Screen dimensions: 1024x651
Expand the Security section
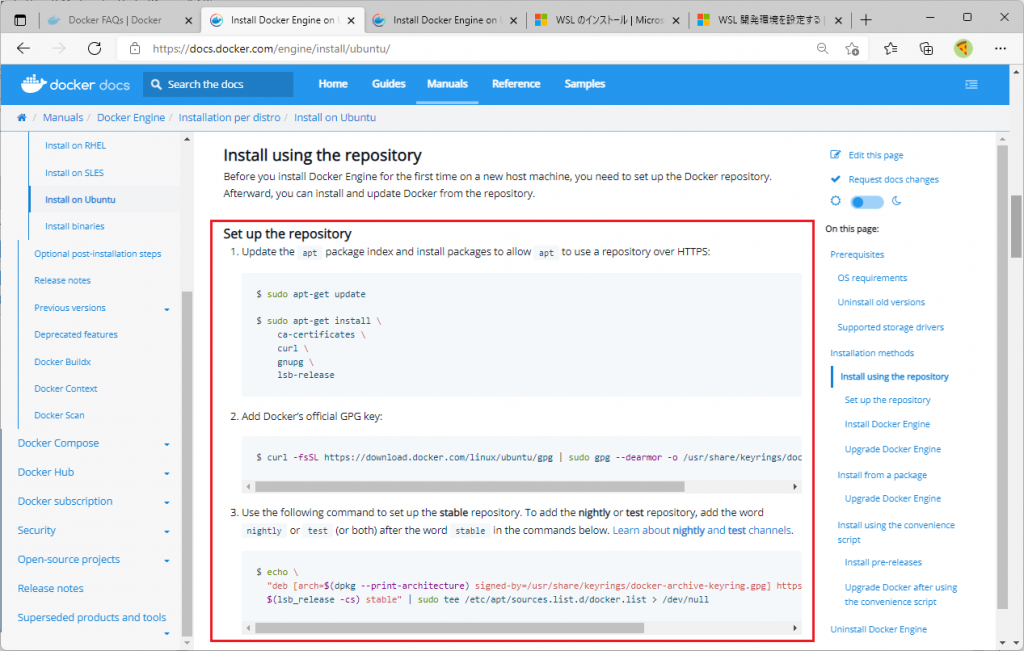pos(167,532)
